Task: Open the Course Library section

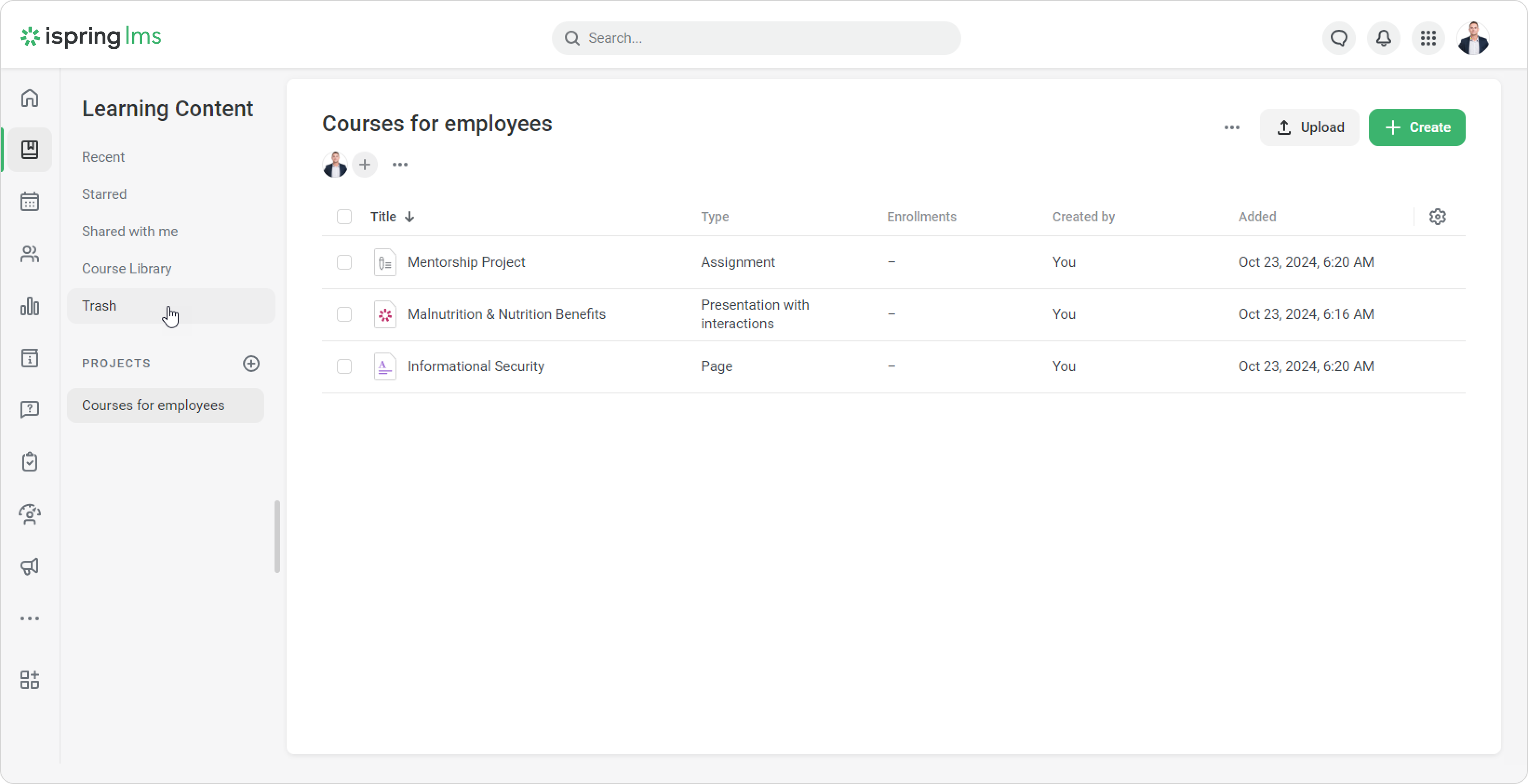Action: (x=127, y=268)
